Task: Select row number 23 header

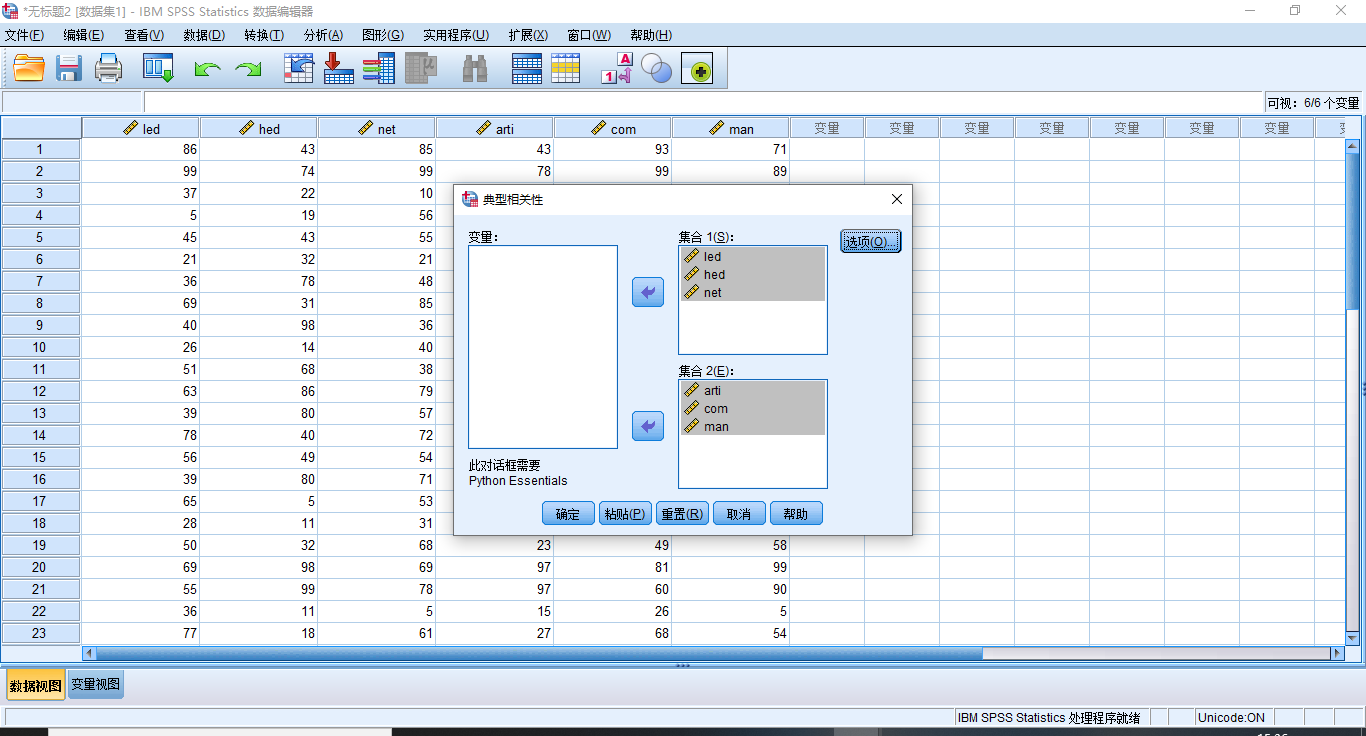Action: [41, 633]
